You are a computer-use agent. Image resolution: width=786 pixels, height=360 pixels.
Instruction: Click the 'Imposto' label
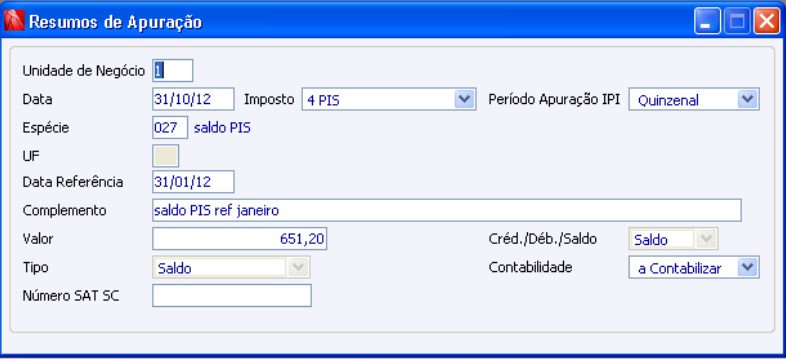[269, 99]
